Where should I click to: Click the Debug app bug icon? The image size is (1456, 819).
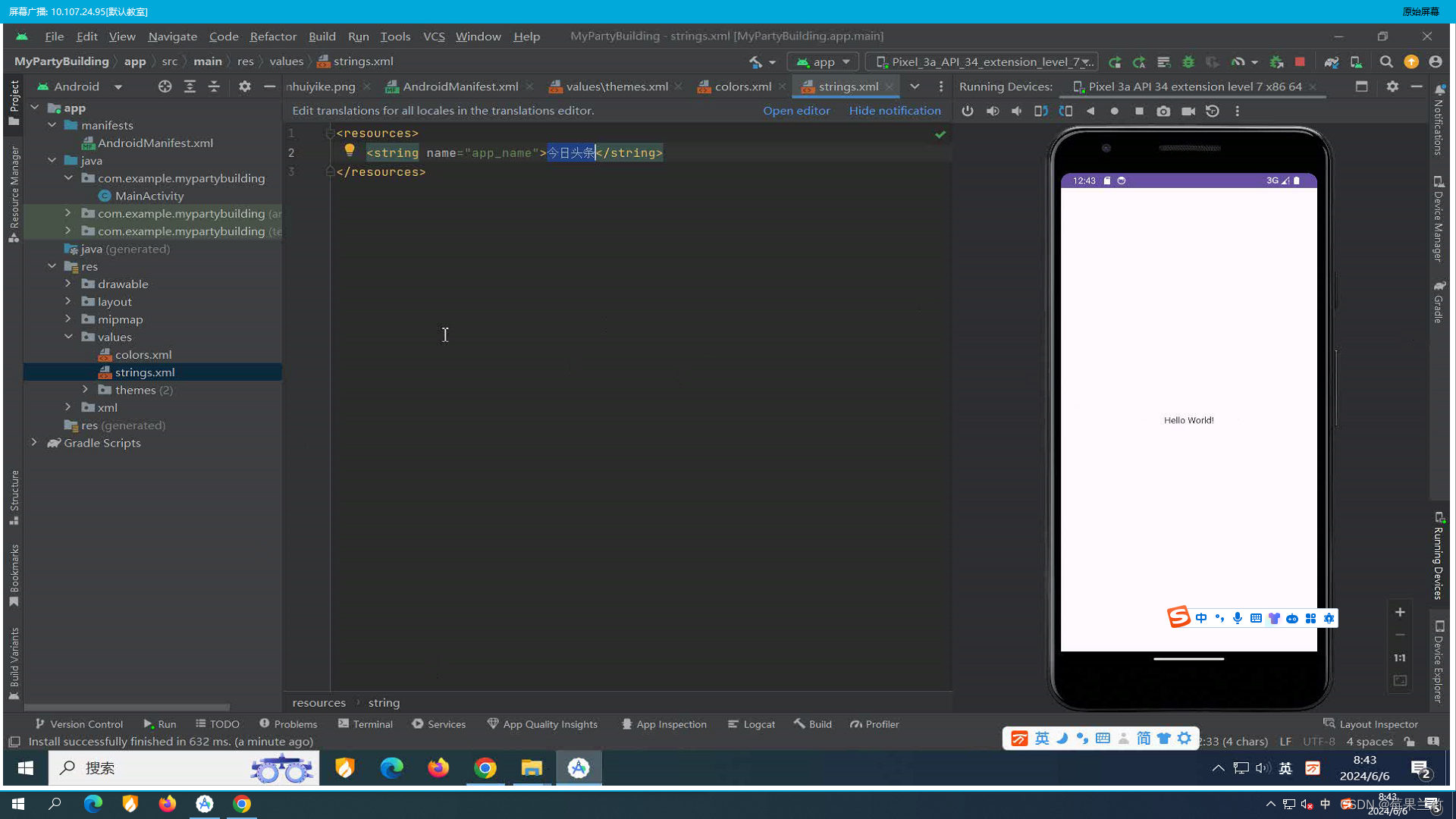pyautogui.click(x=1188, y=62)
